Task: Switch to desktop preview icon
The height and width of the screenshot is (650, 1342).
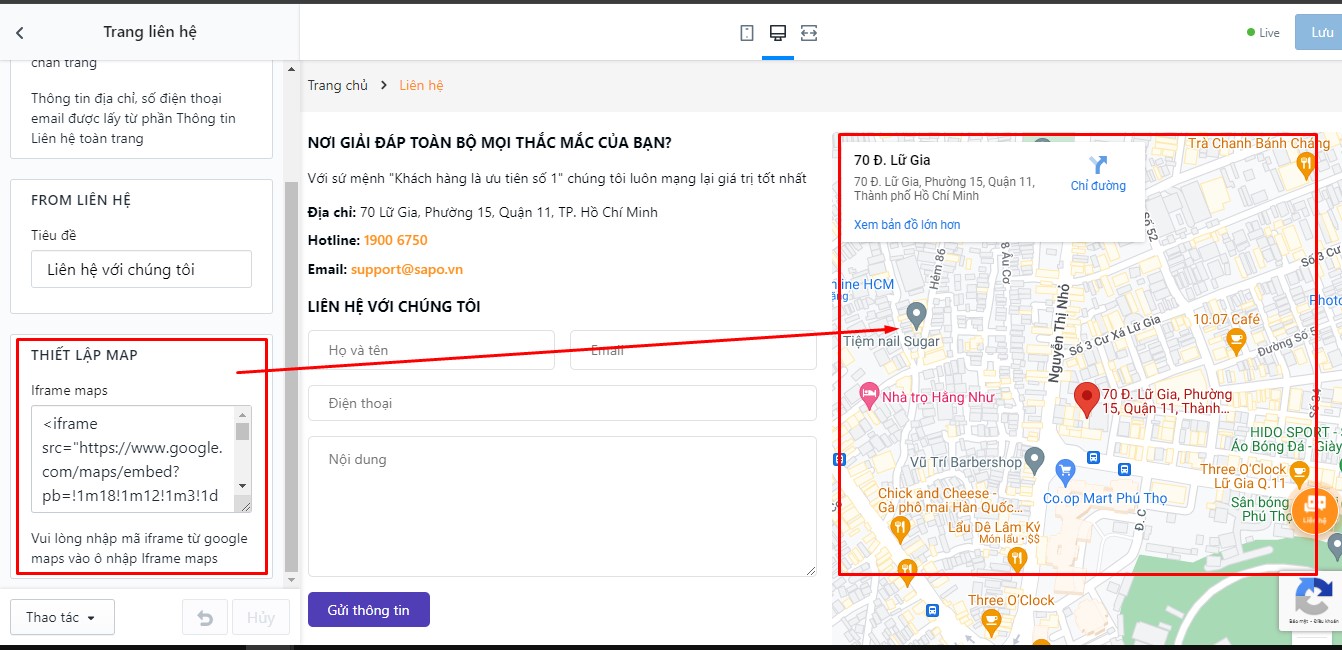Action: coord(778,33)
